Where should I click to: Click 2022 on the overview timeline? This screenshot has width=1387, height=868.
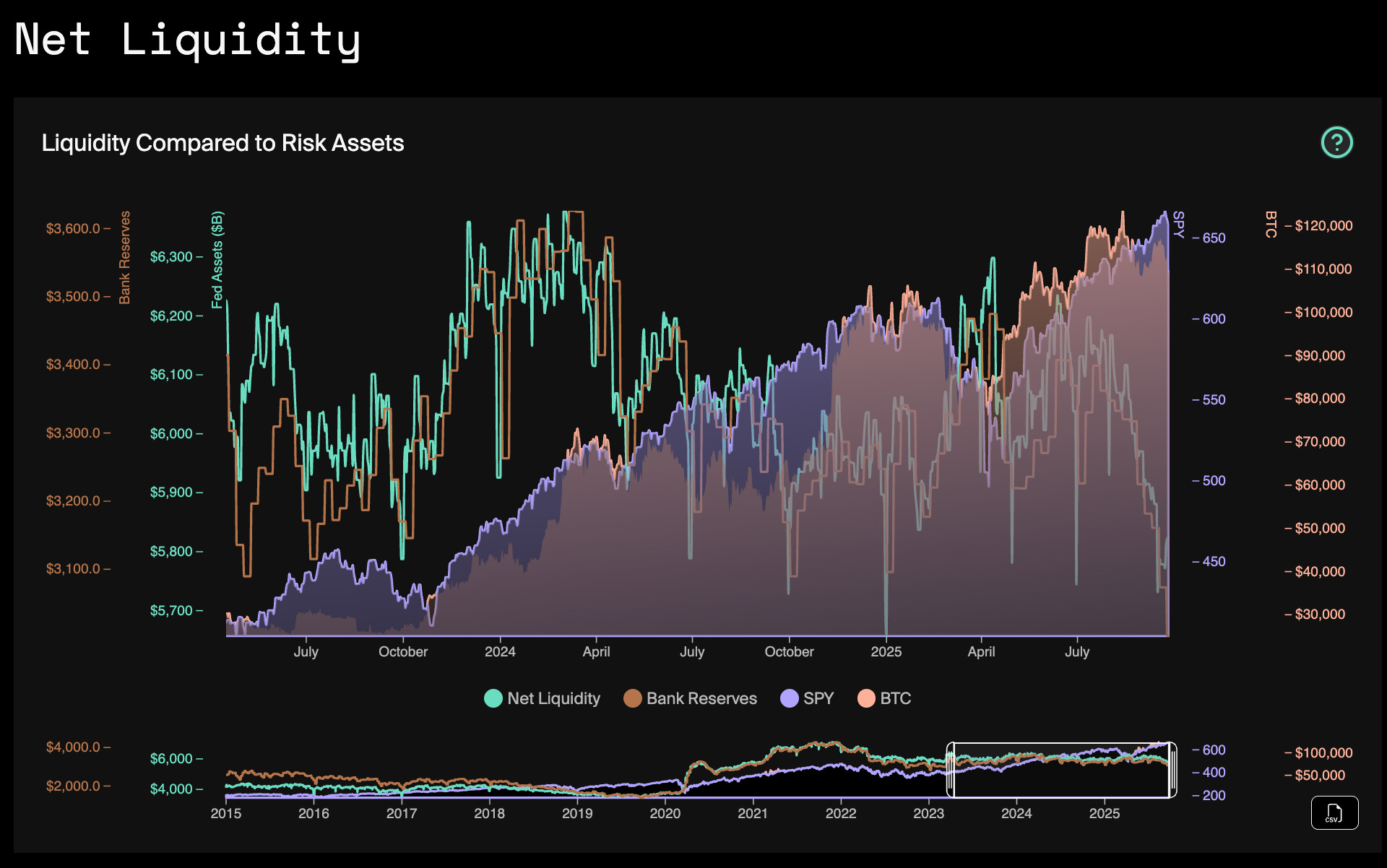840,813
